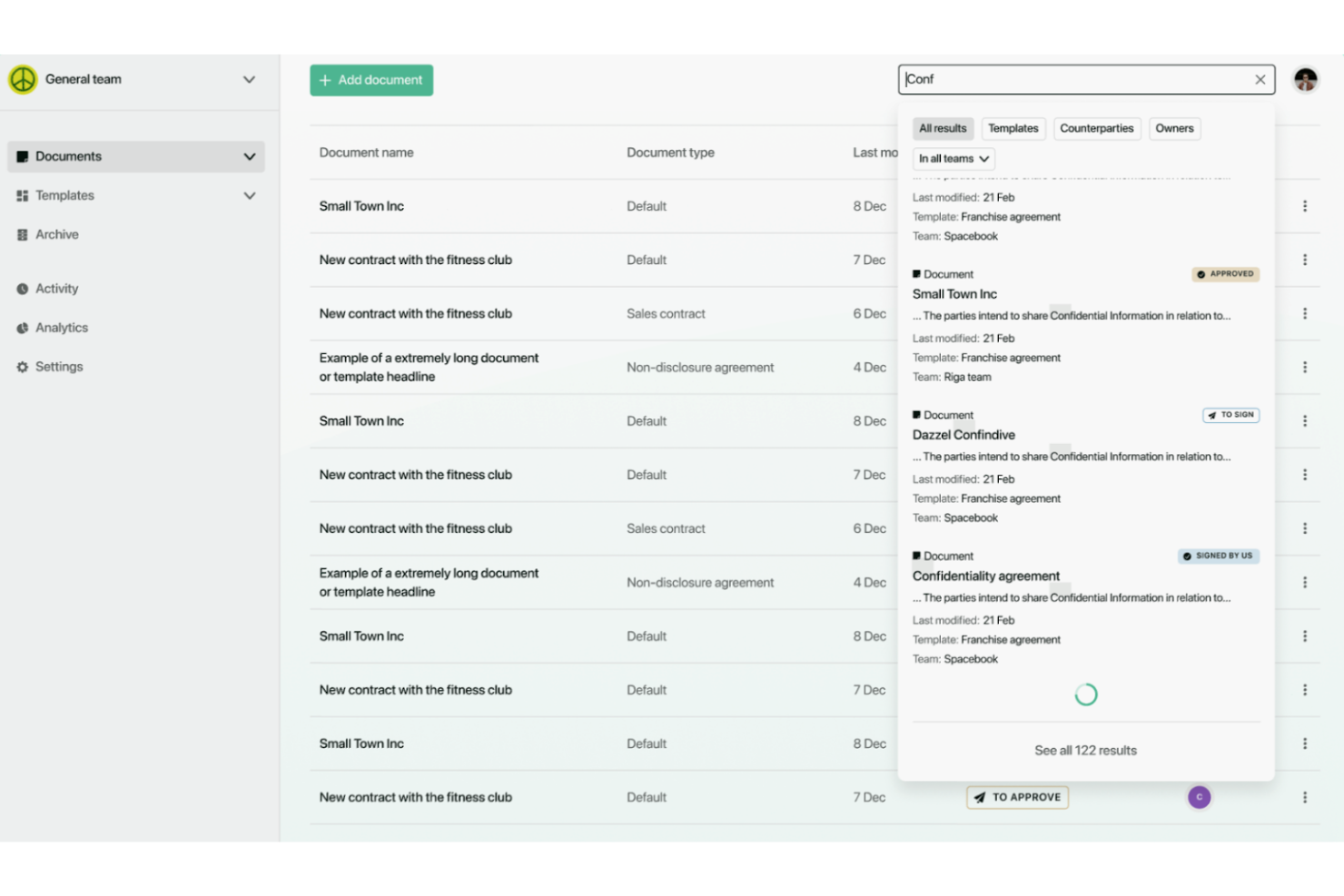Click the Templates grid icon in sidebar
The height and width of the screenshot is (896, 1344).
pyautogui.click(x=22, y=195)
